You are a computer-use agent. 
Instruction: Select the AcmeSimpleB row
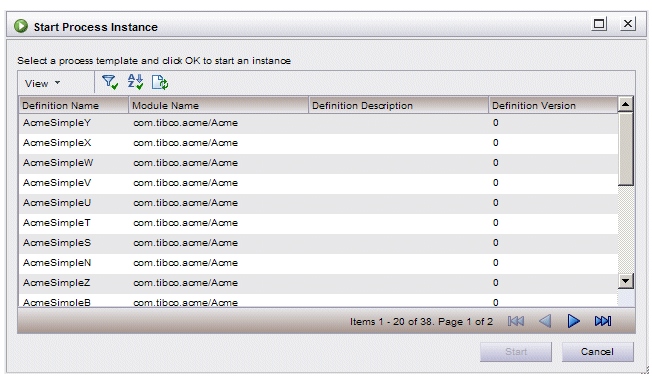coord(318,301)
